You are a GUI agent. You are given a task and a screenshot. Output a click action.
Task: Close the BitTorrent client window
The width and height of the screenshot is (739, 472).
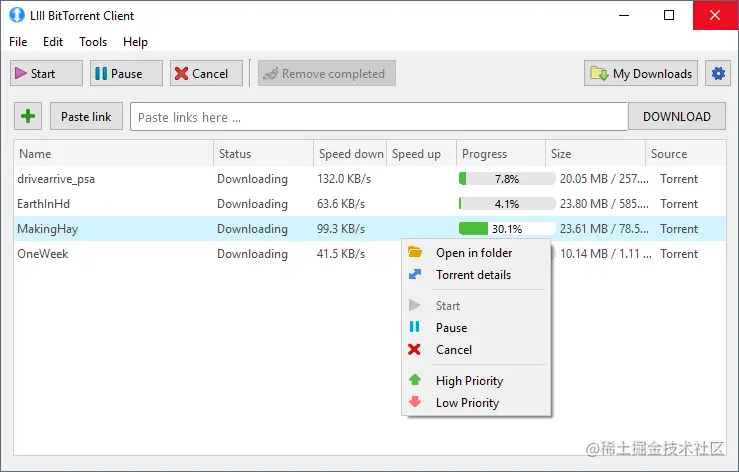tap(715, 15)
